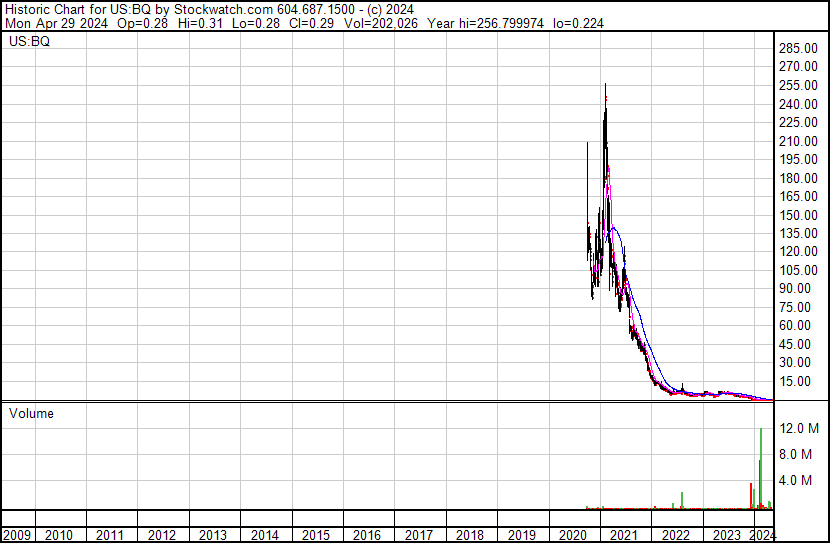
Task: Click the 2021 price peak near 255
Action: [x=606, y=87]
